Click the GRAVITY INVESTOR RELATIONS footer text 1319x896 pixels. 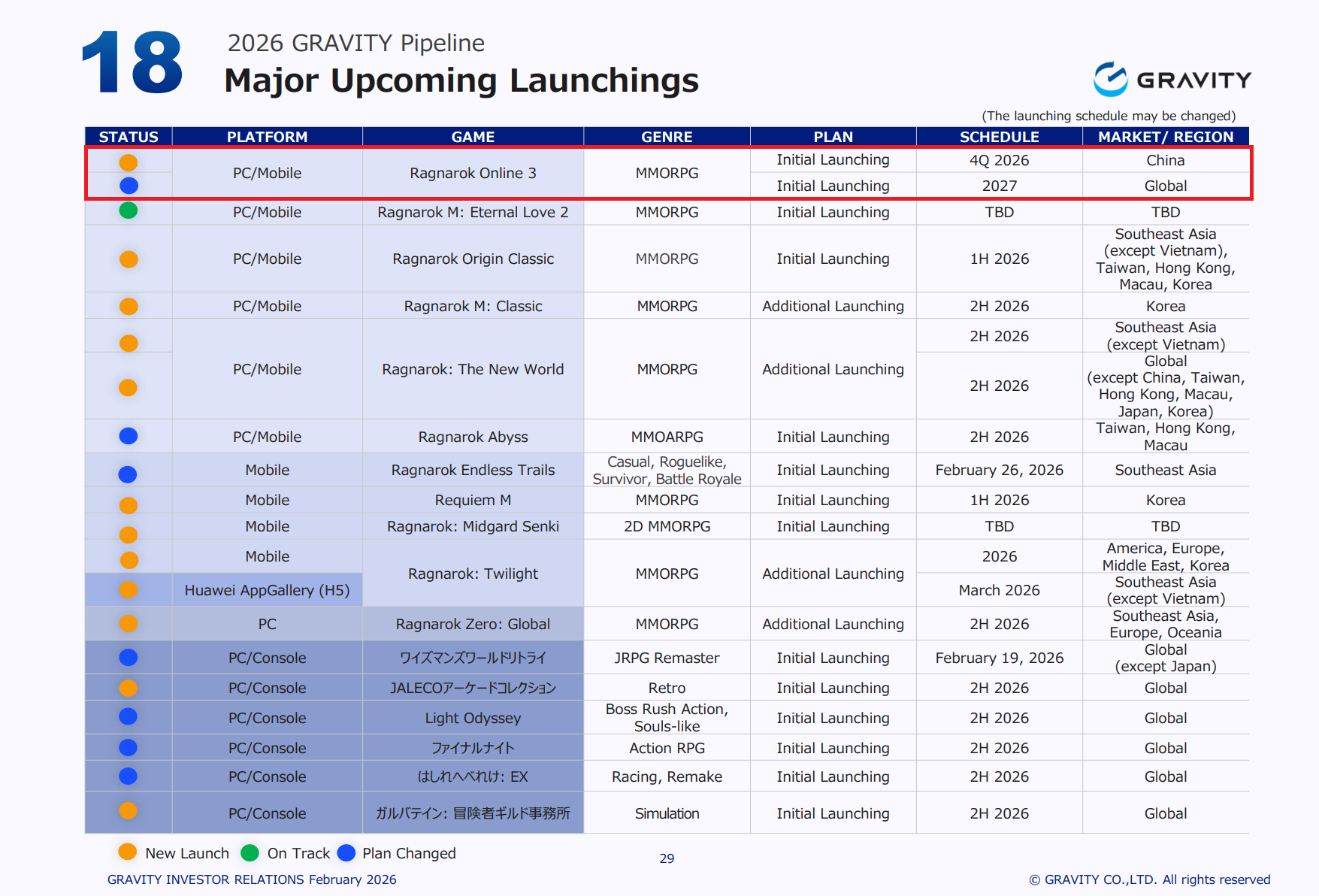point(252,879)
